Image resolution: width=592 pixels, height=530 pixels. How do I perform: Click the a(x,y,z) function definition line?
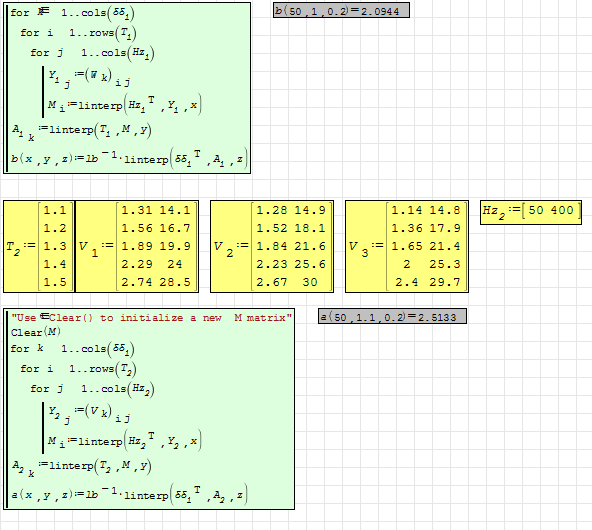(x=129, y=495)
